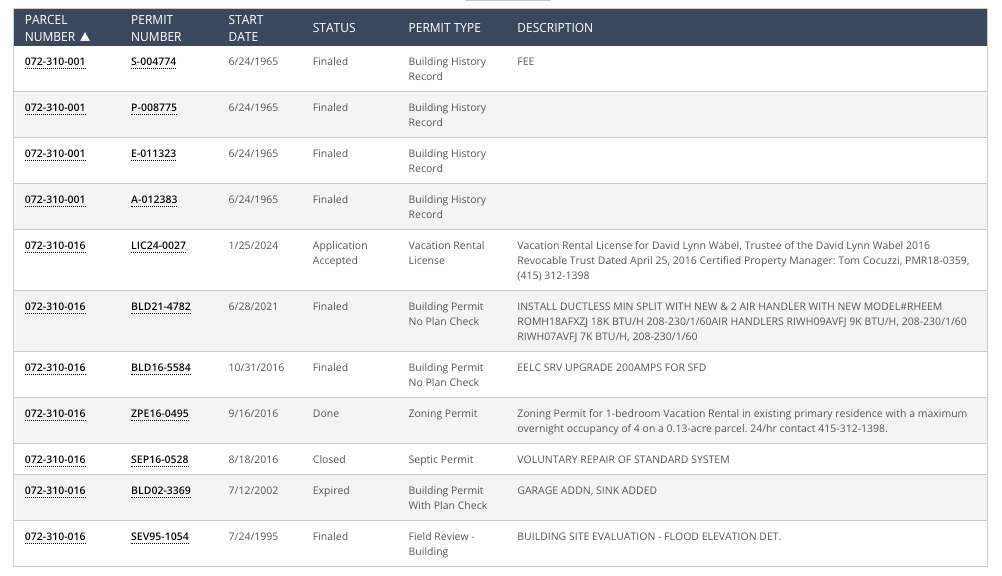This screenshot has height=576, width=1002.
Task: Open permit E-011323 link
Action: pos(153,153)
